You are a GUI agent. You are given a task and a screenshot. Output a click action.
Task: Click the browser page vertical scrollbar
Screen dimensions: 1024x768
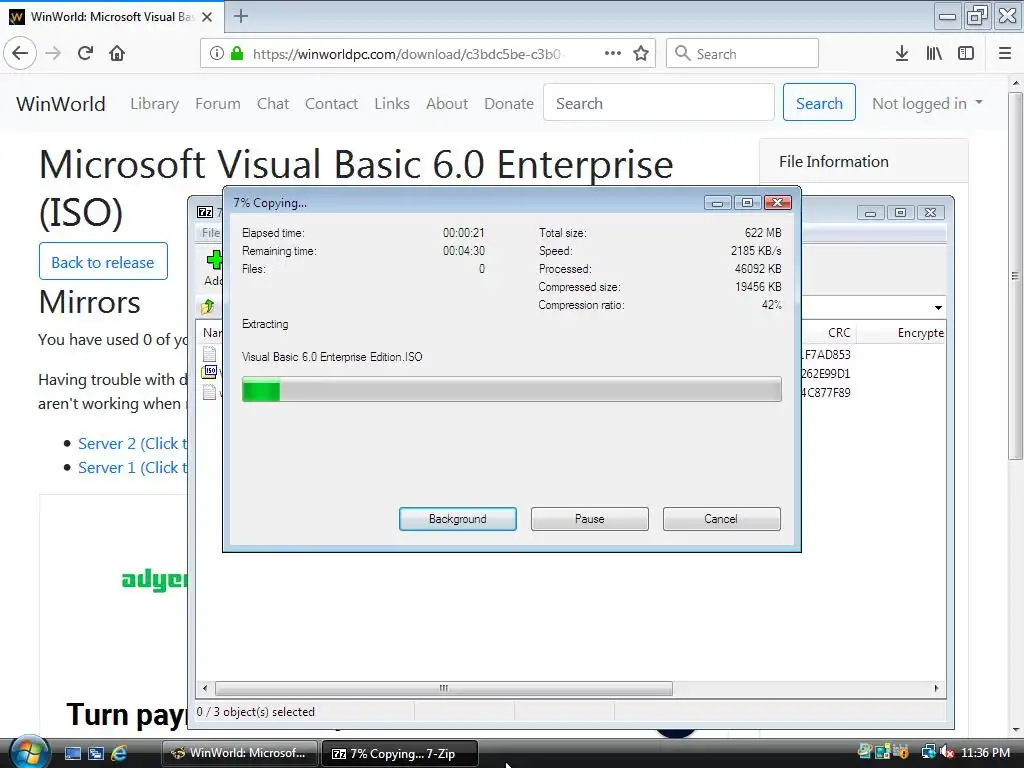[x=1015, y=276]
